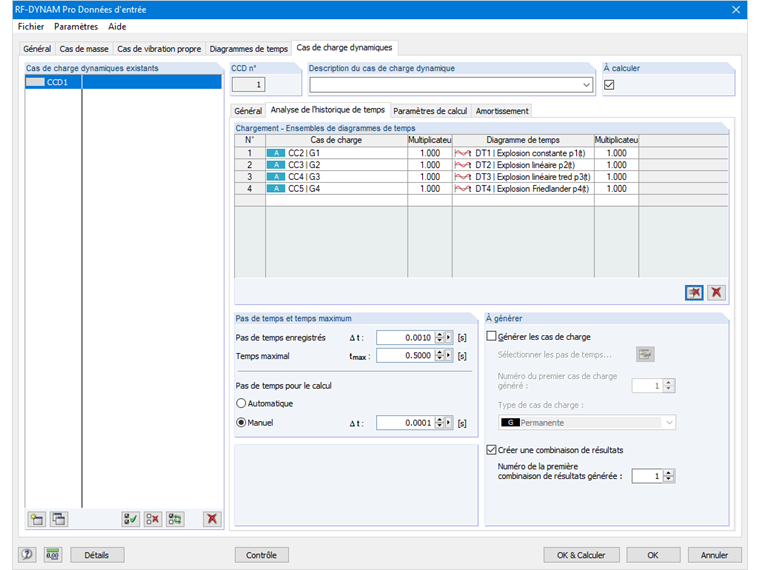Switch to the top-level Général tab
This screenshot has width=760, height=570.
click(x=37, y=49)
